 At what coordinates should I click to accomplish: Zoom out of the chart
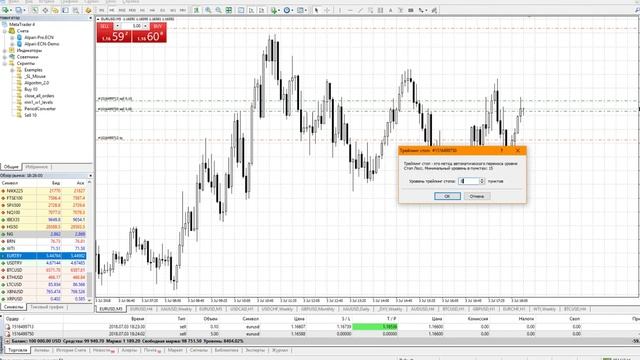coord(218,10)
